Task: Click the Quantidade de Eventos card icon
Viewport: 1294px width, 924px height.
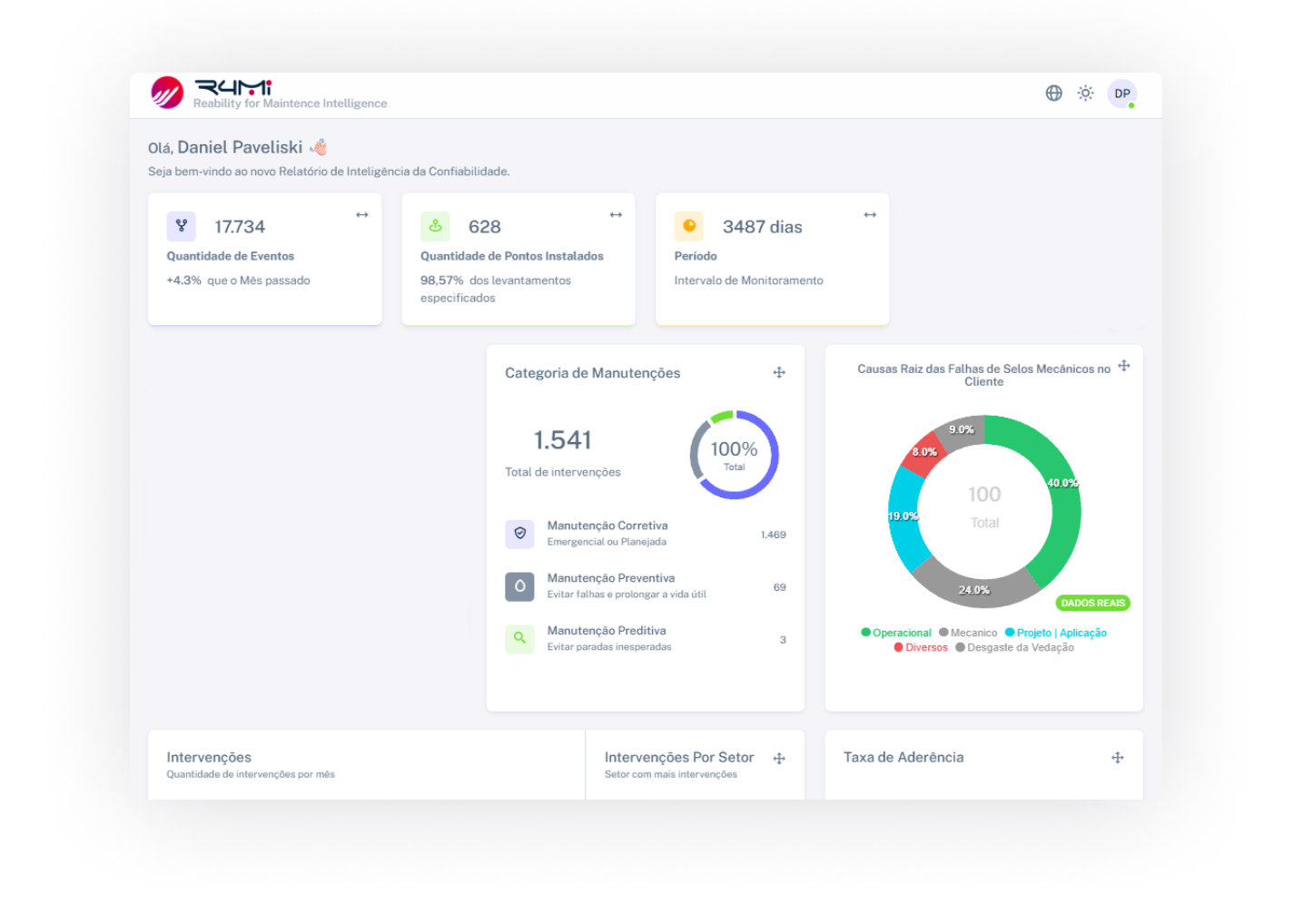Action: [181, 226]
